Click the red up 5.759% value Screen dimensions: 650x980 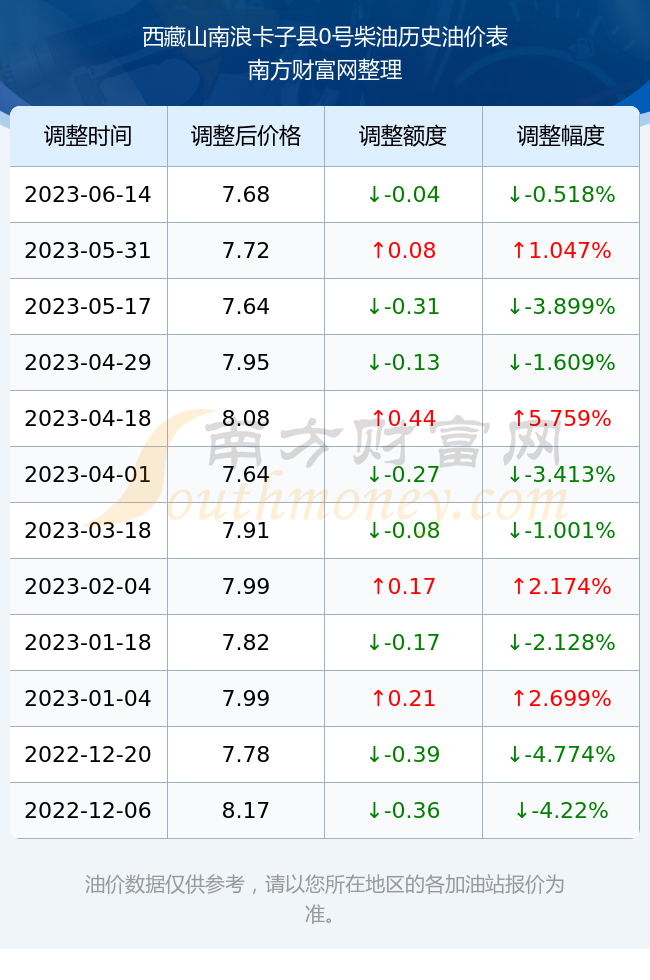[x=561, y=418]
